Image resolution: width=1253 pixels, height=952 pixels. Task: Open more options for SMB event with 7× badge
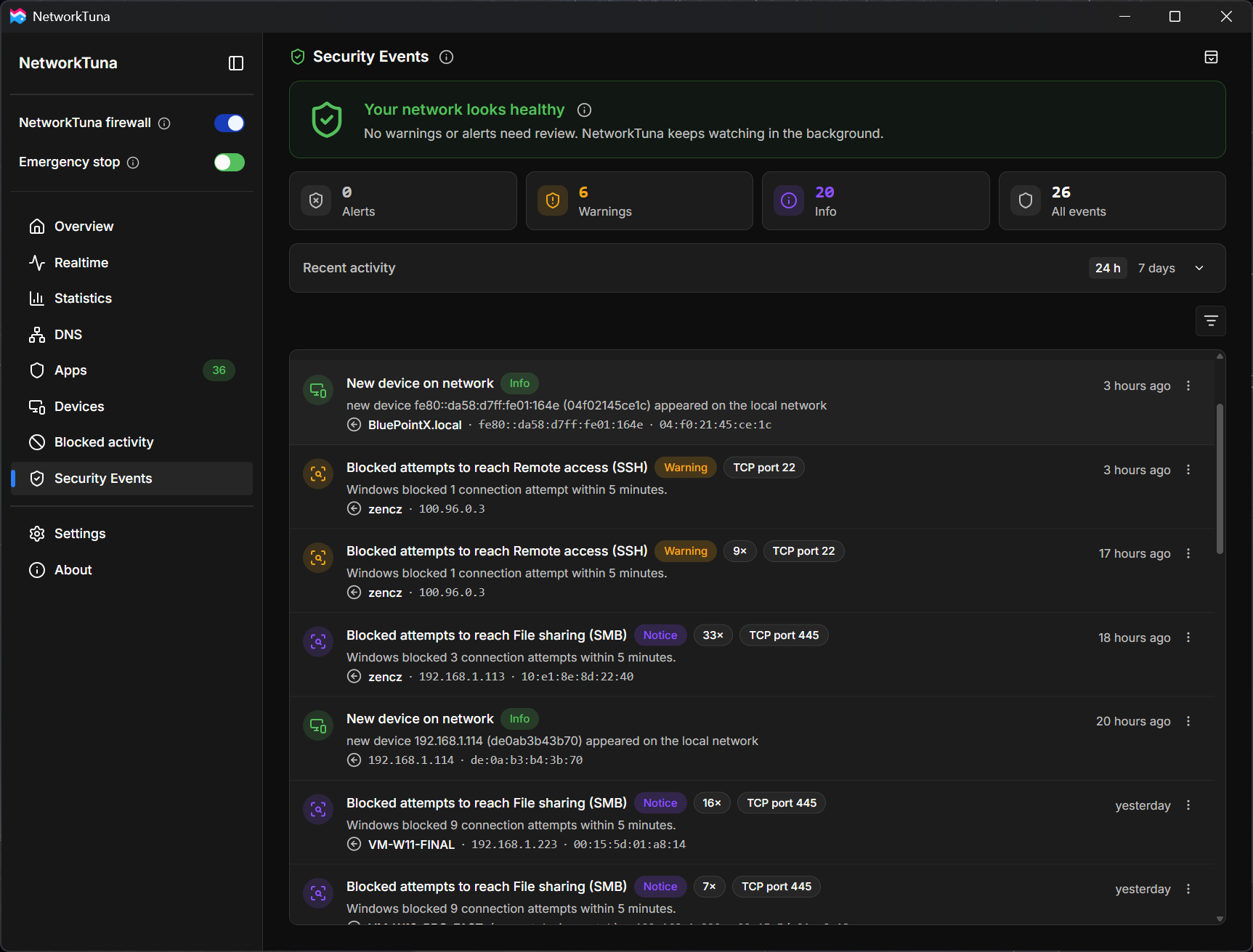coord(1188,889)
